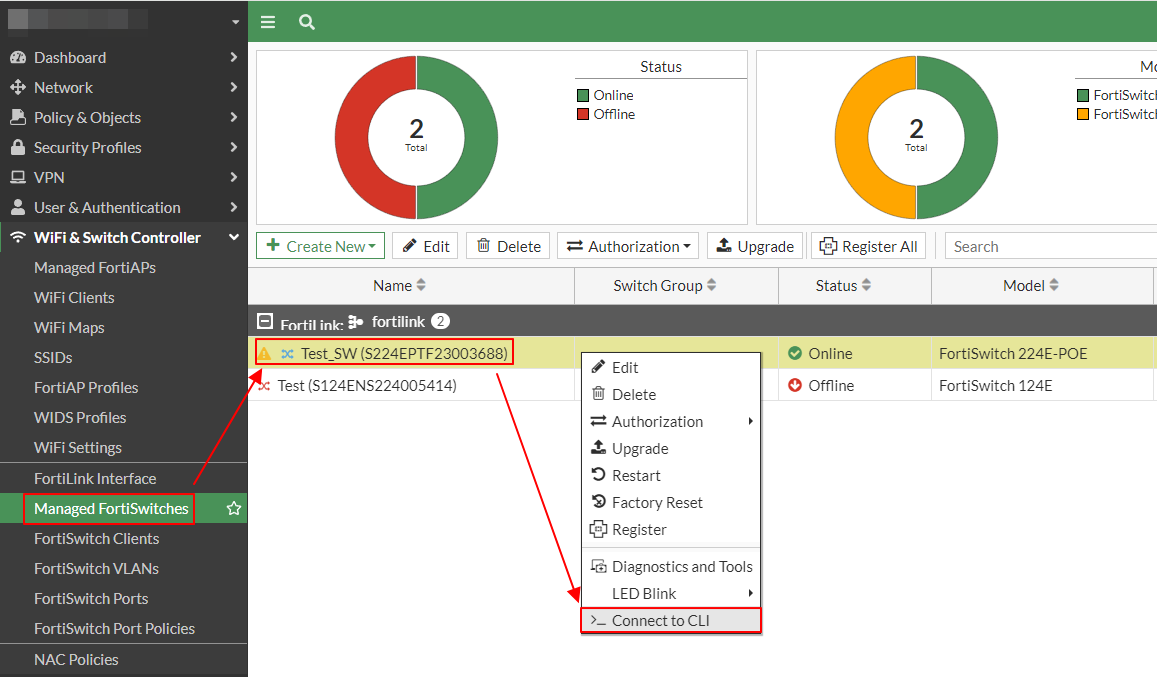
Task: Click the toolbar Upgrade button
Action: click(x=755, y=246)
